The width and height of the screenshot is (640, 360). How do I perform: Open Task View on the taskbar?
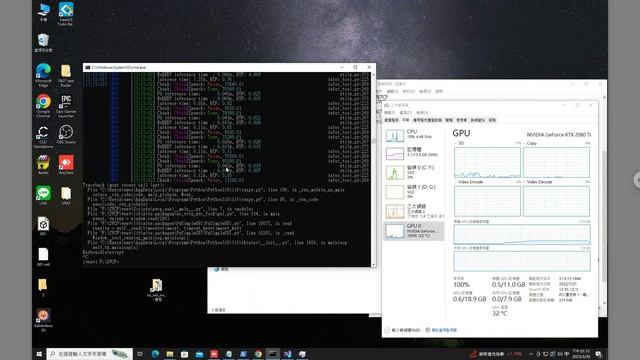point(140,354)
